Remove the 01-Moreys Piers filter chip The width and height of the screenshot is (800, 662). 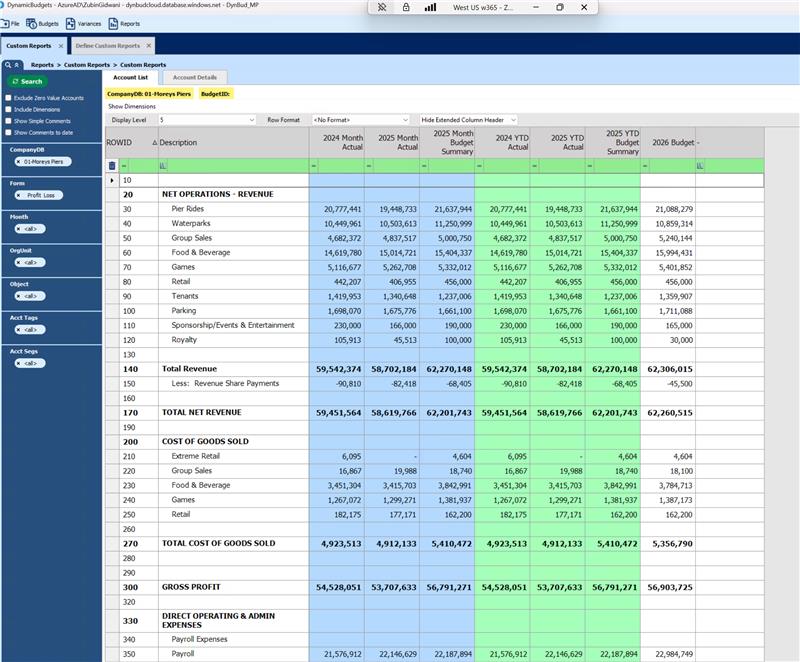(x=19, y=162)
